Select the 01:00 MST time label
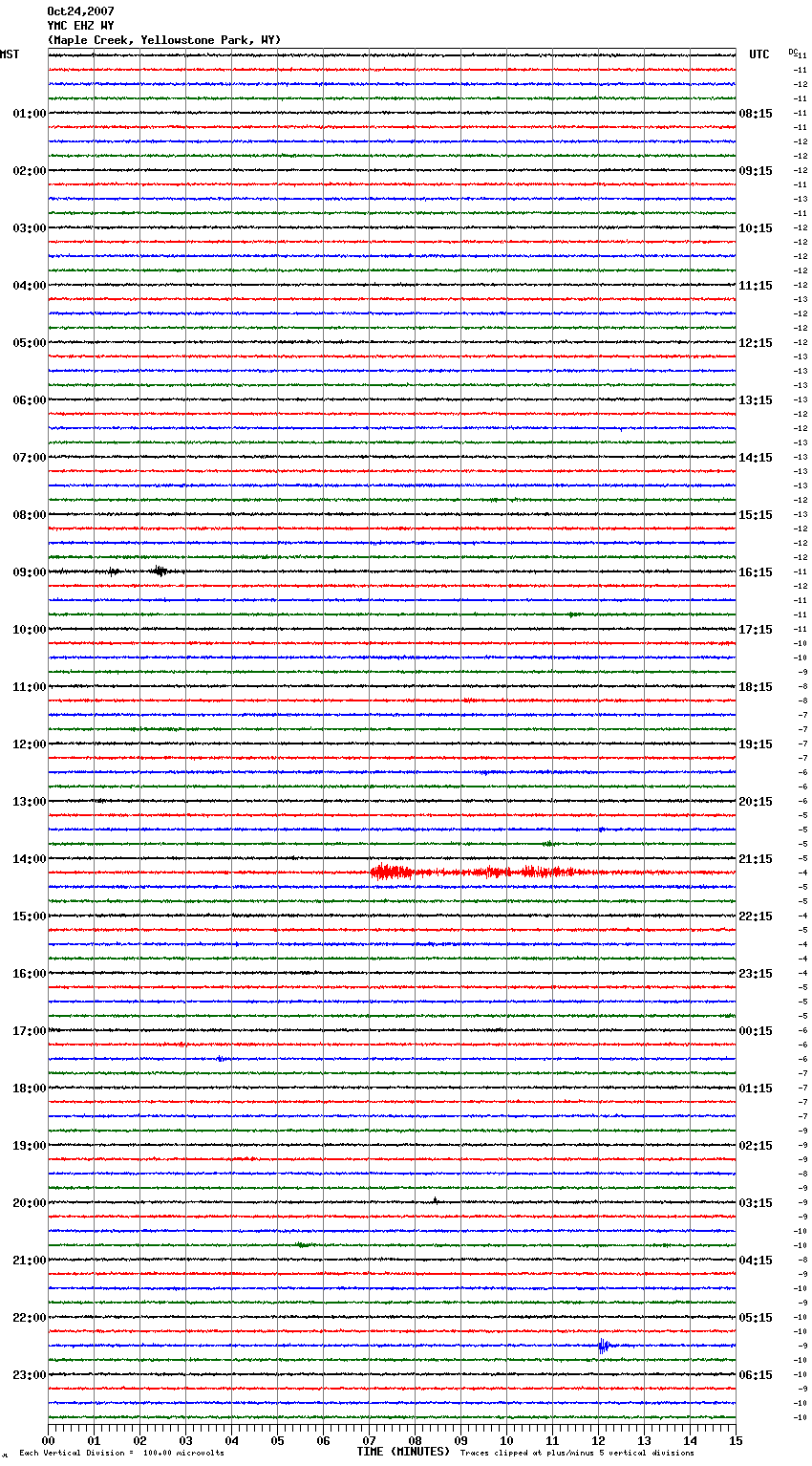This screenshot has width=812, height=1466. click(x=30, y=114)
